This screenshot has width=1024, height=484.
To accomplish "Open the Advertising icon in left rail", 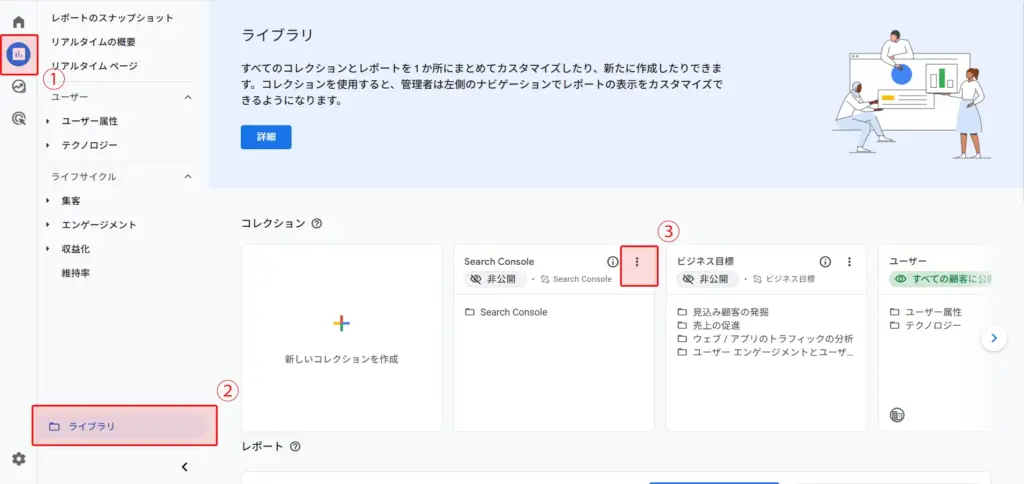I will click(18, 119).
